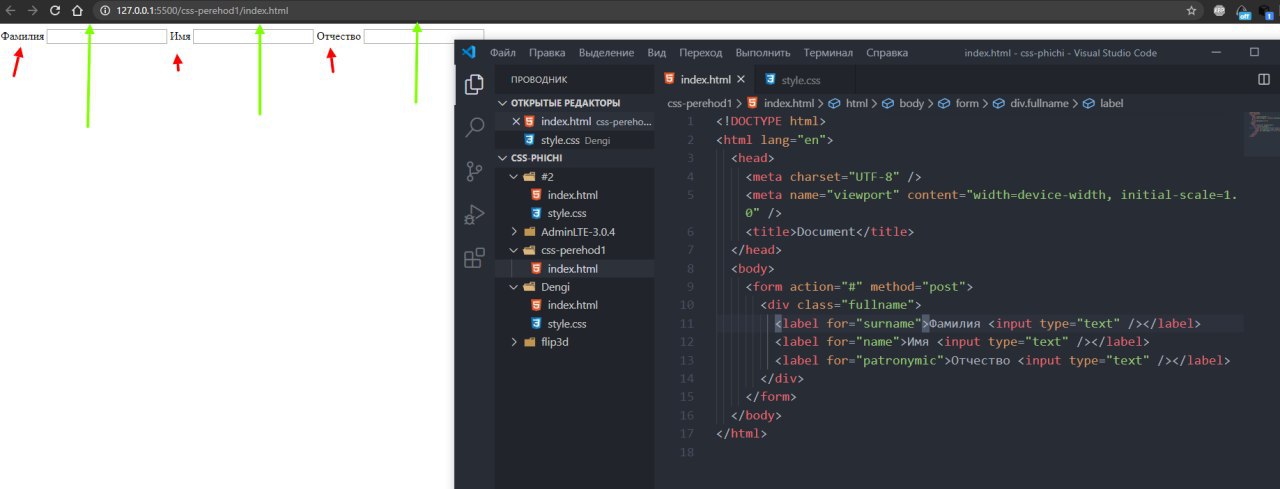Open Run and Debug view in activity bar
The width and height of the screenshot is (1280, 489).
pos(474,215)
